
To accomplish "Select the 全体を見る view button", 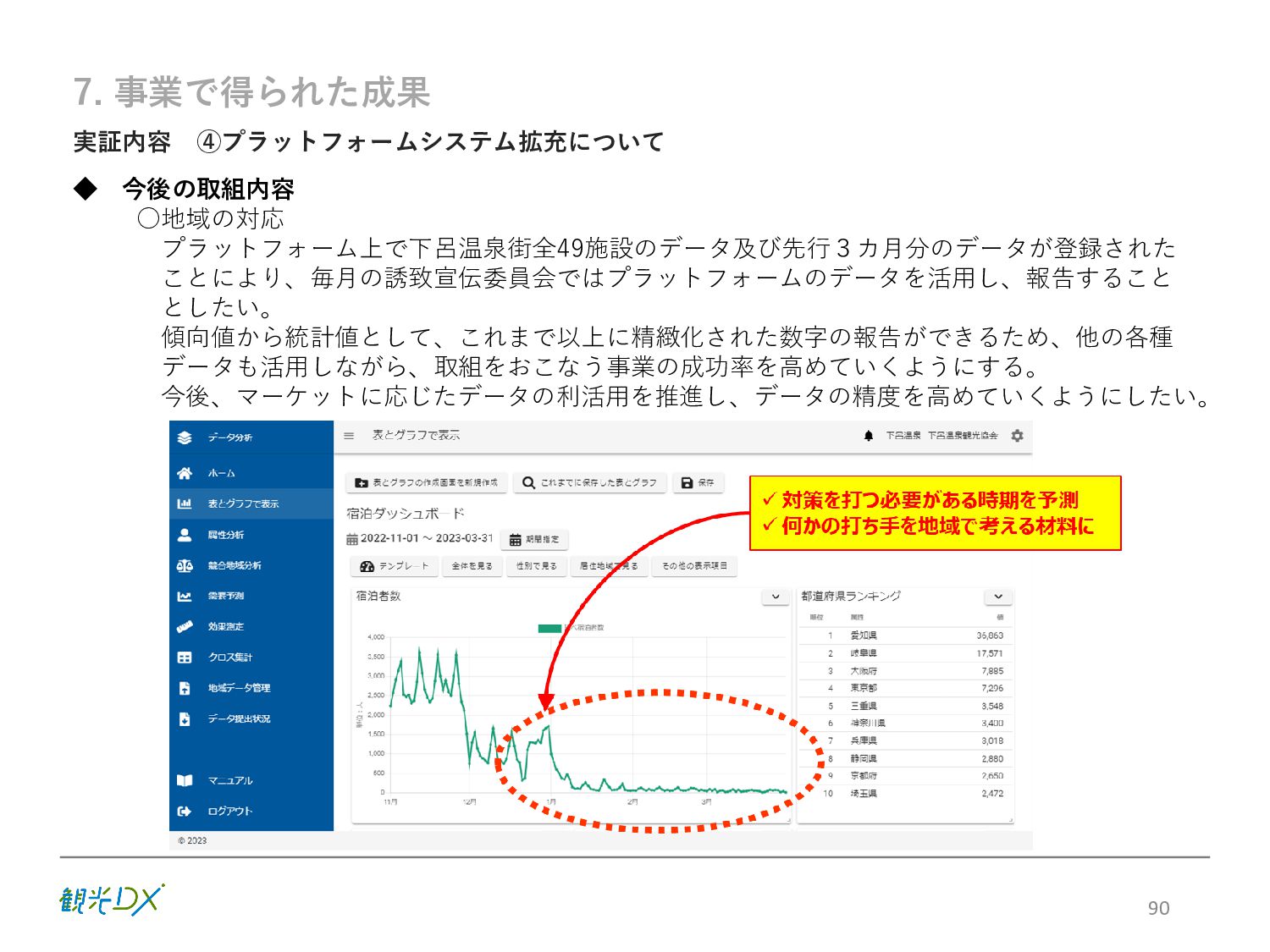I will (472, 566).
